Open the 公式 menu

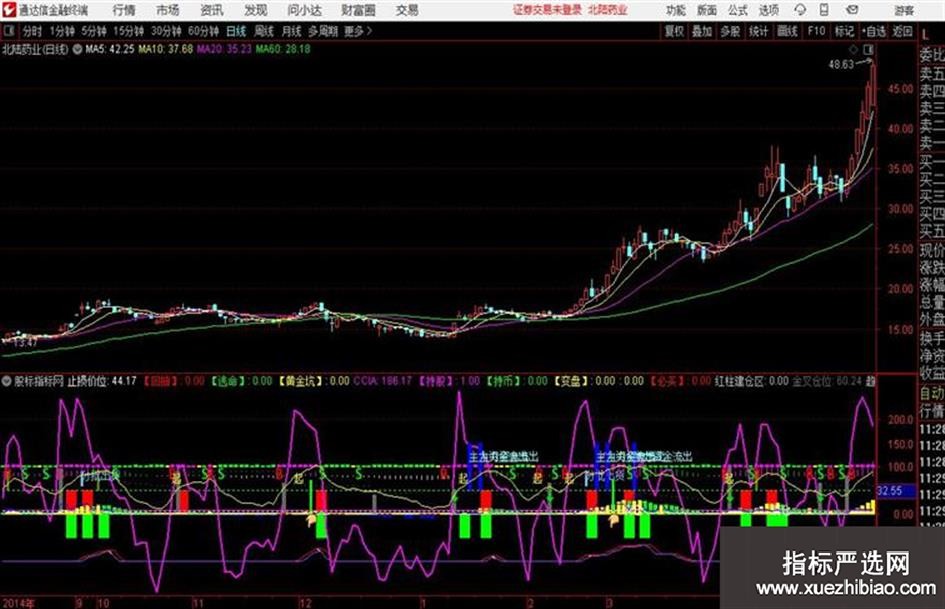pos(738,10)
